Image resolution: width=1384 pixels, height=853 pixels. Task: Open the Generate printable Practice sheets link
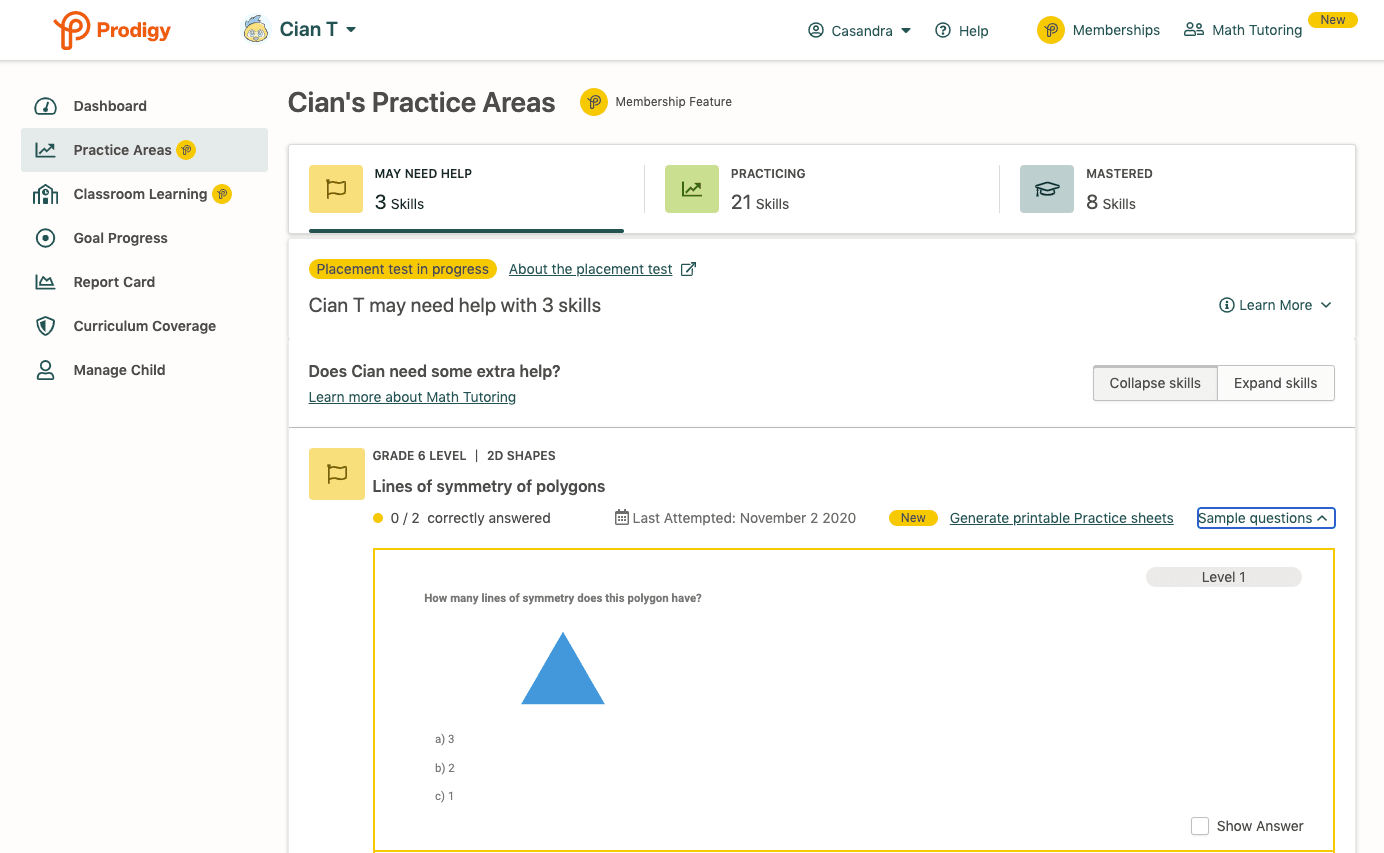[1061, 517]
